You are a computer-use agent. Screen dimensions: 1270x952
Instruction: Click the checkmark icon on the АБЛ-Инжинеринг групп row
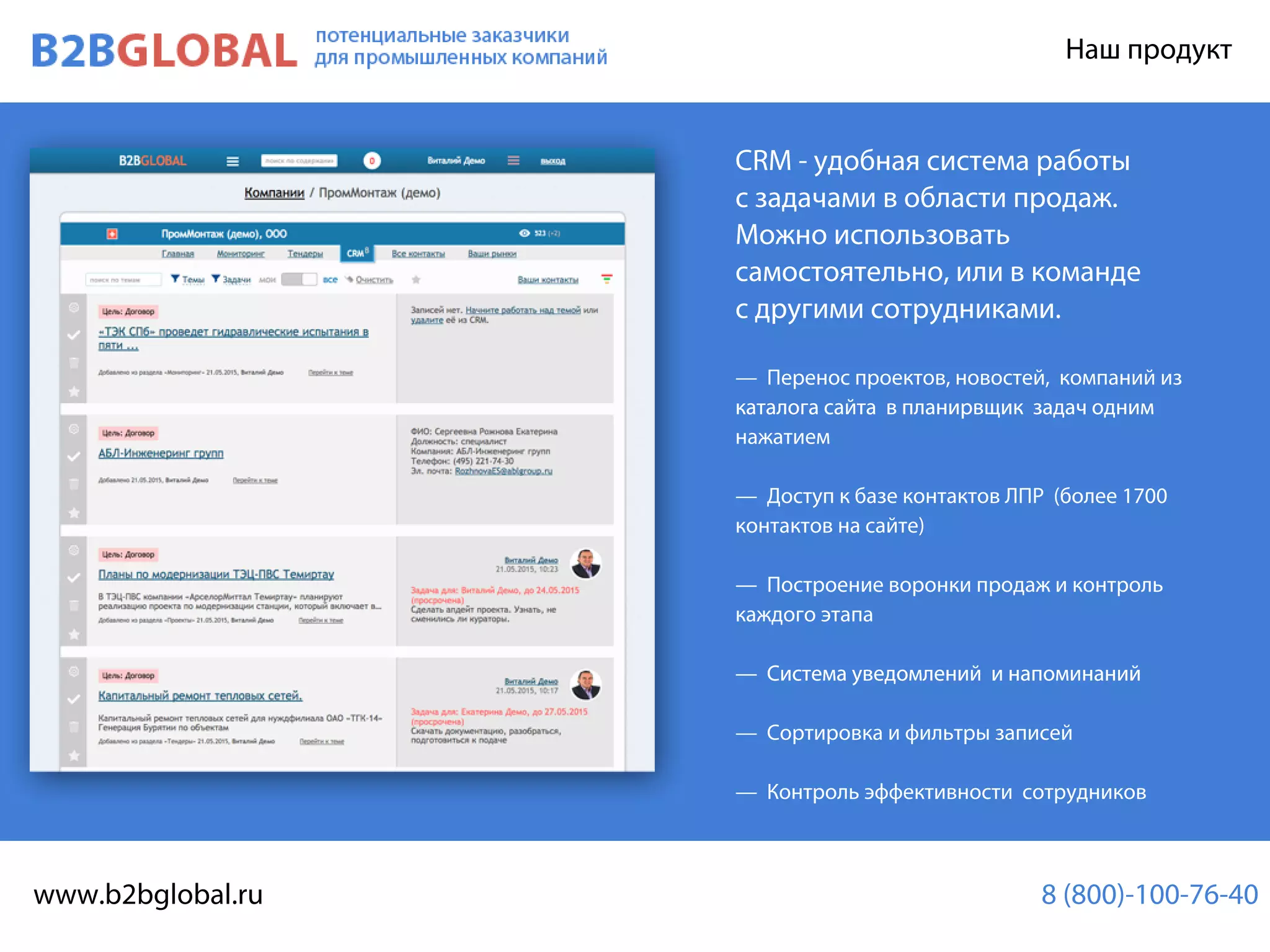(x=74, y=456)
